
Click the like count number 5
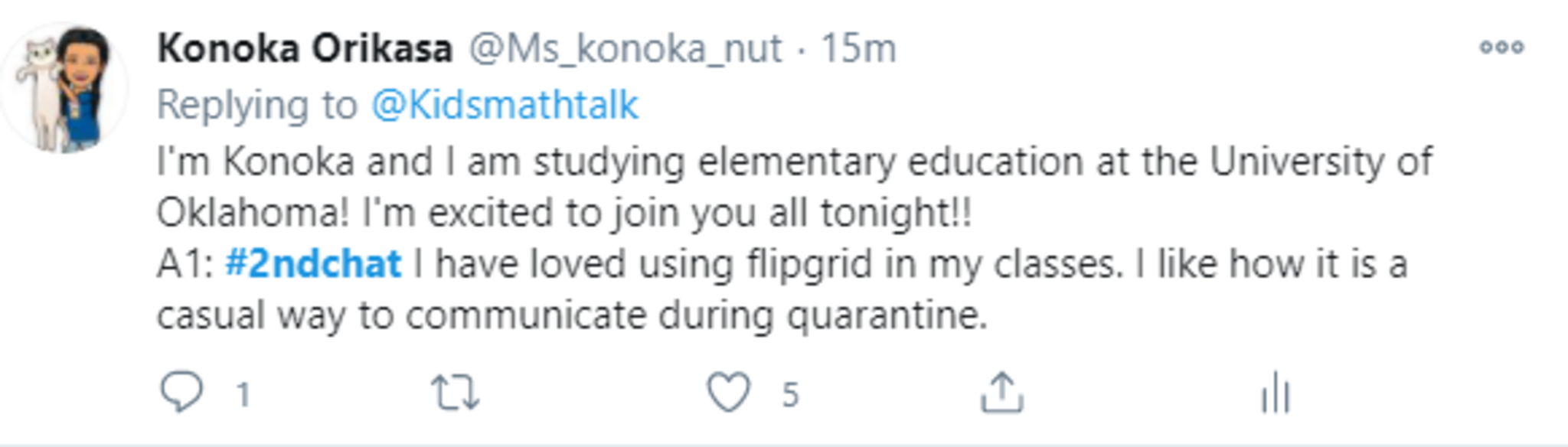coord(790,395)
